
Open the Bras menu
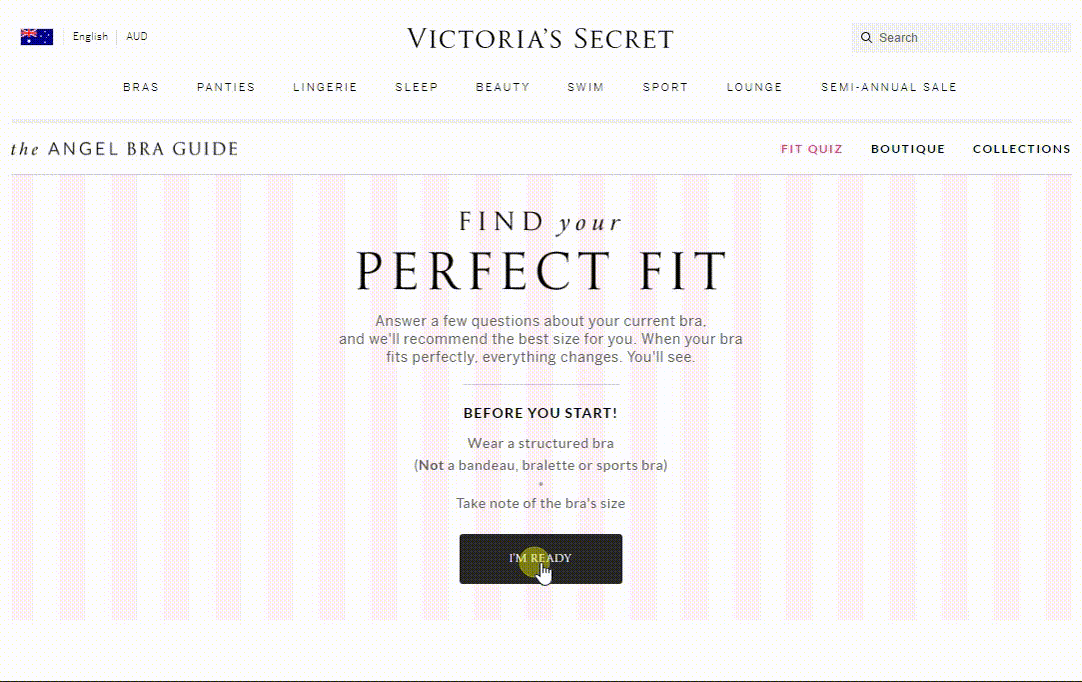click(x=141, y=87)
